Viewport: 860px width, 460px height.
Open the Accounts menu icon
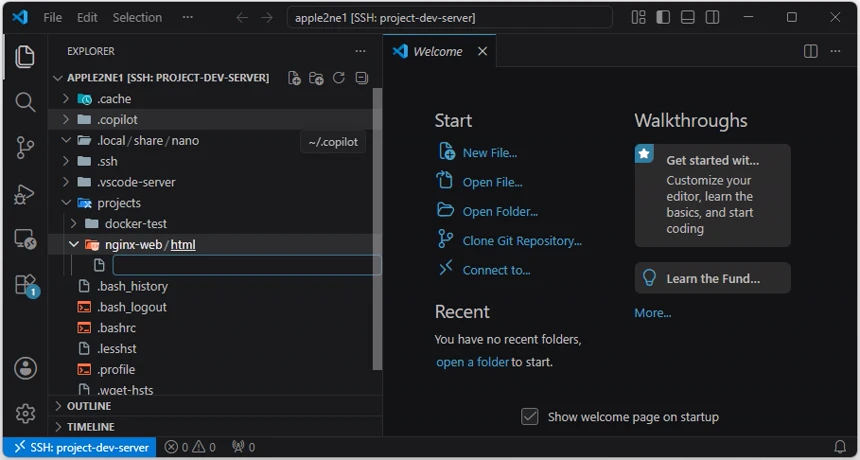[x=25, y=368]
